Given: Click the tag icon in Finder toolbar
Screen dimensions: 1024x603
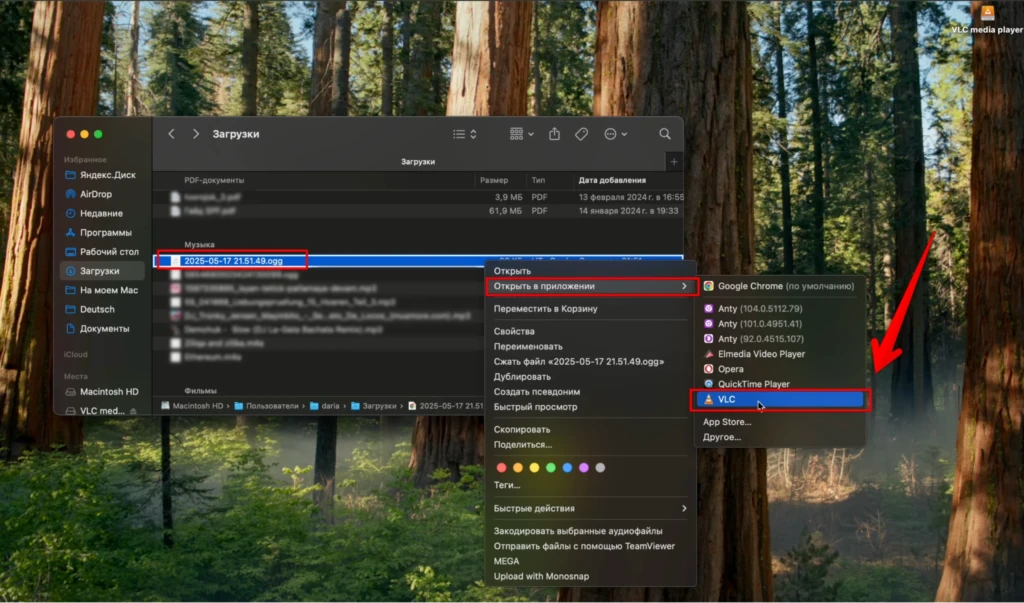Looking at the screenshot, I should tap(581, 134).
